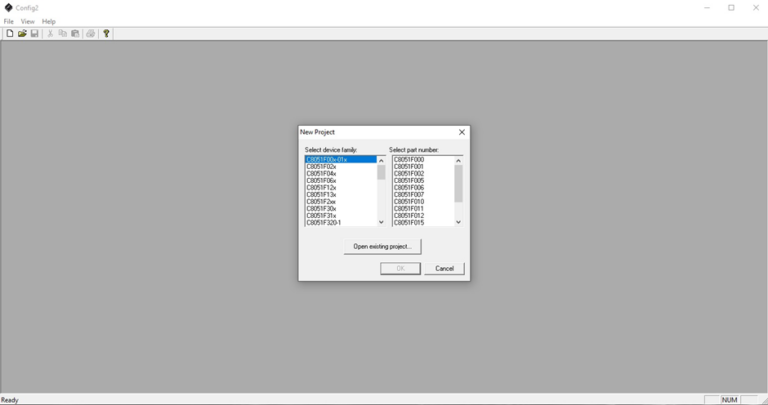Click the Print toolbar icon
This screenshot has width=768, height=405.
[x=90, y=33]
